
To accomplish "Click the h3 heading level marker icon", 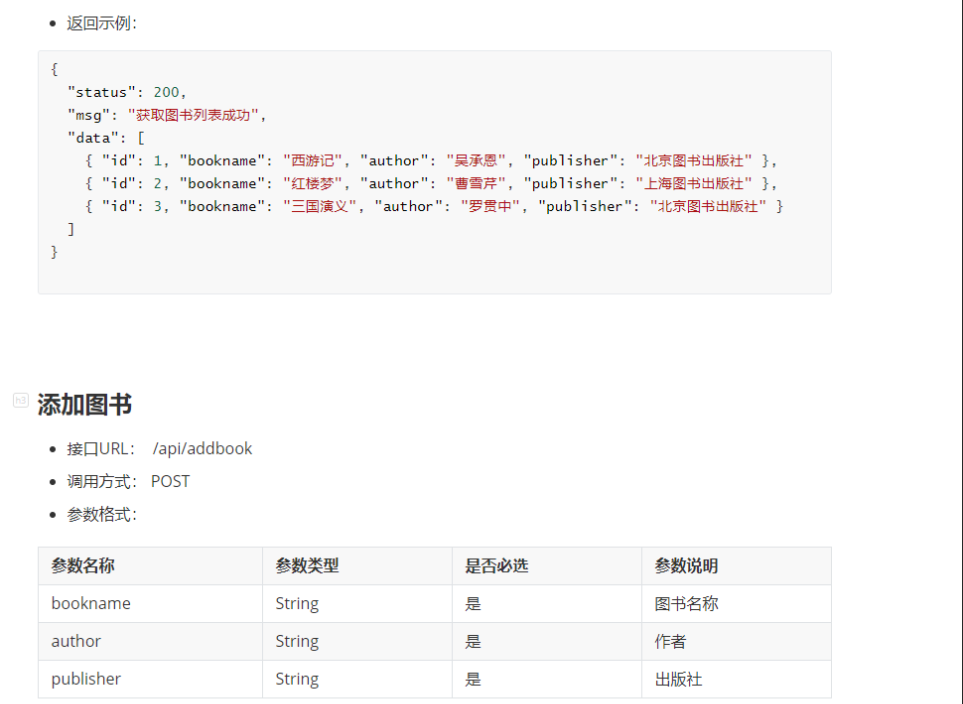I will [20, 400].
